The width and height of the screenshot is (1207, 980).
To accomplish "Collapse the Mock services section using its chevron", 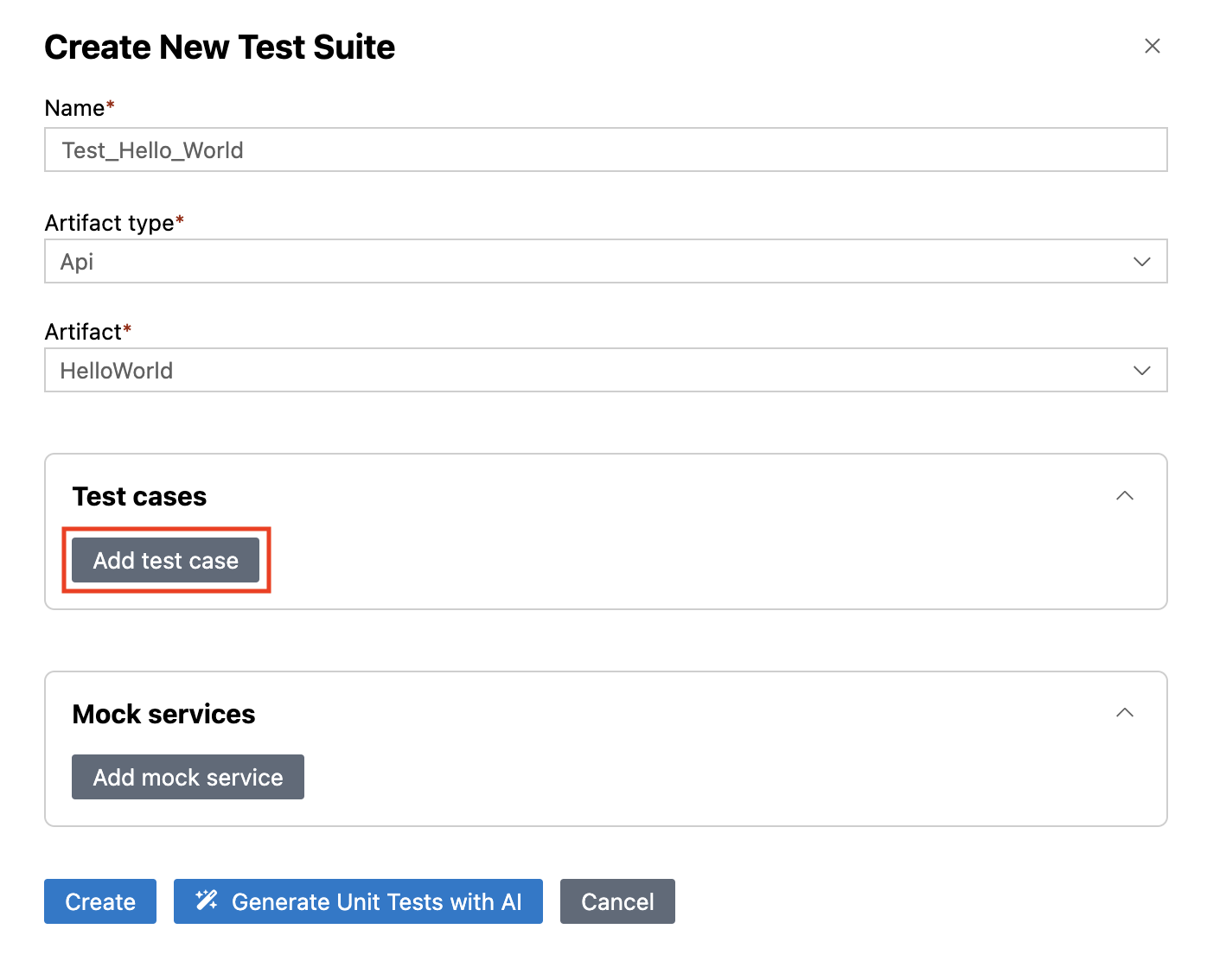I will coord(1124,713).
